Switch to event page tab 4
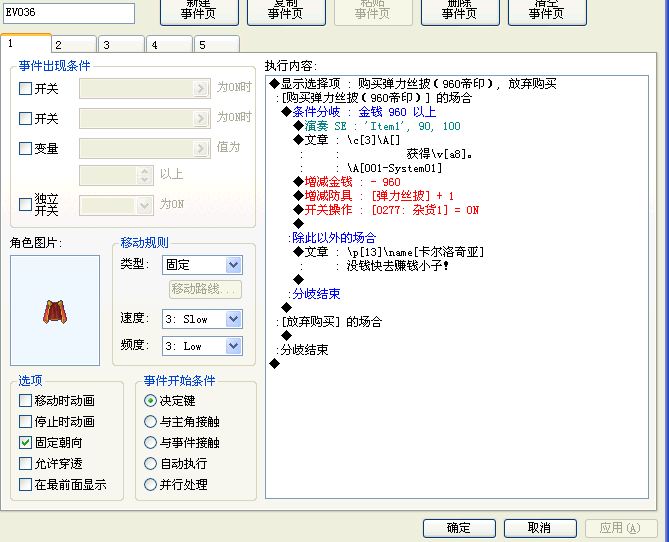This screenshot has width=669, height=542. pyautogui.click(x=169, y=45)
